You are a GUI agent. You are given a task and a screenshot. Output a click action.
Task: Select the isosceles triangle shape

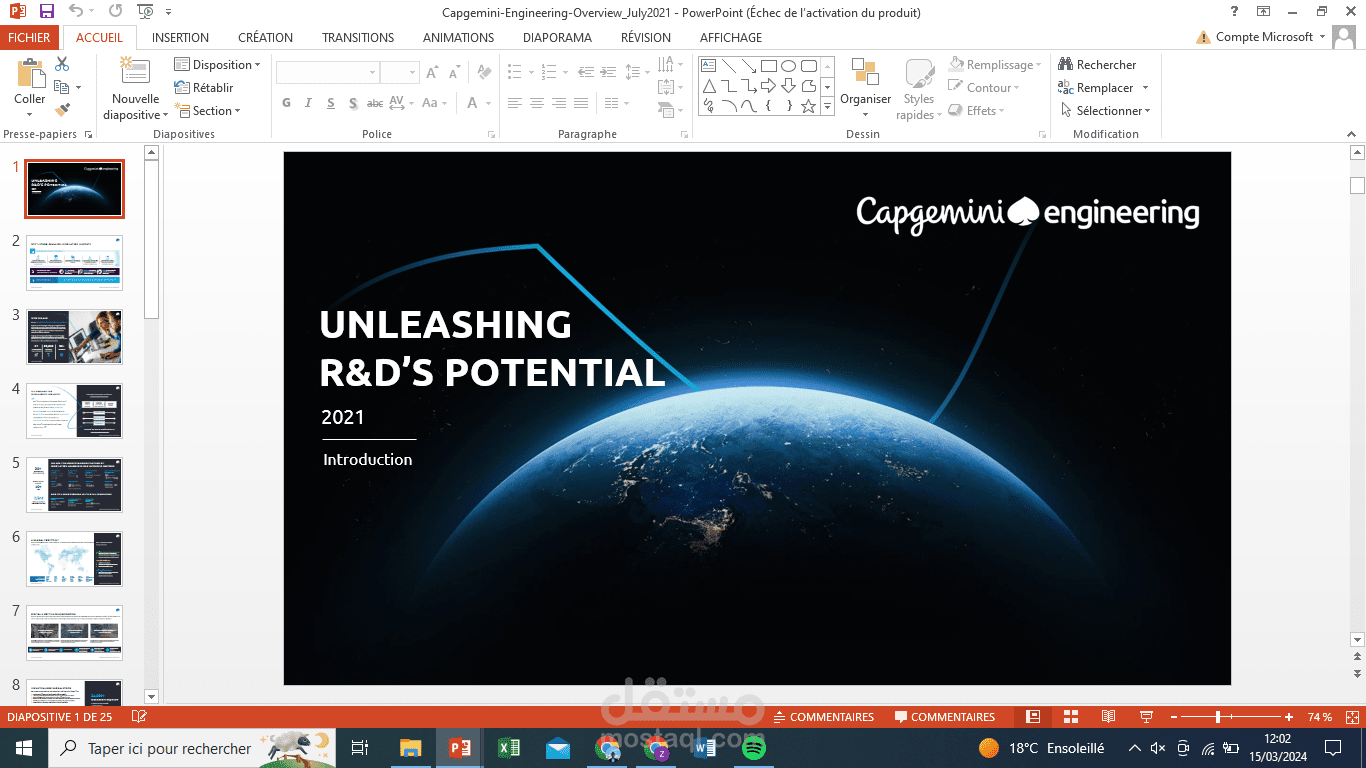pos(708,86)
